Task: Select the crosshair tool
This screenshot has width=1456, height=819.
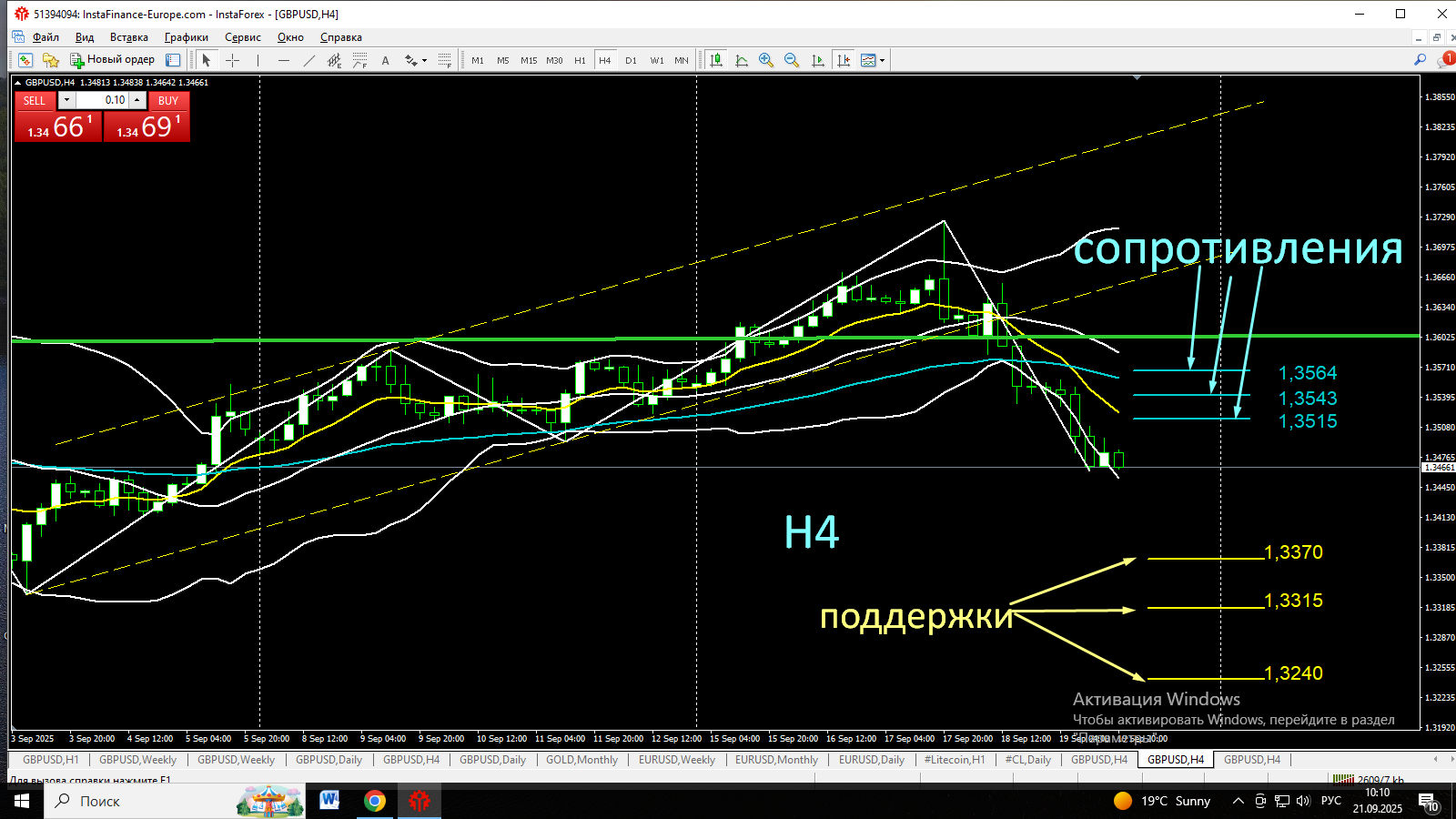Action: (232, 60)
